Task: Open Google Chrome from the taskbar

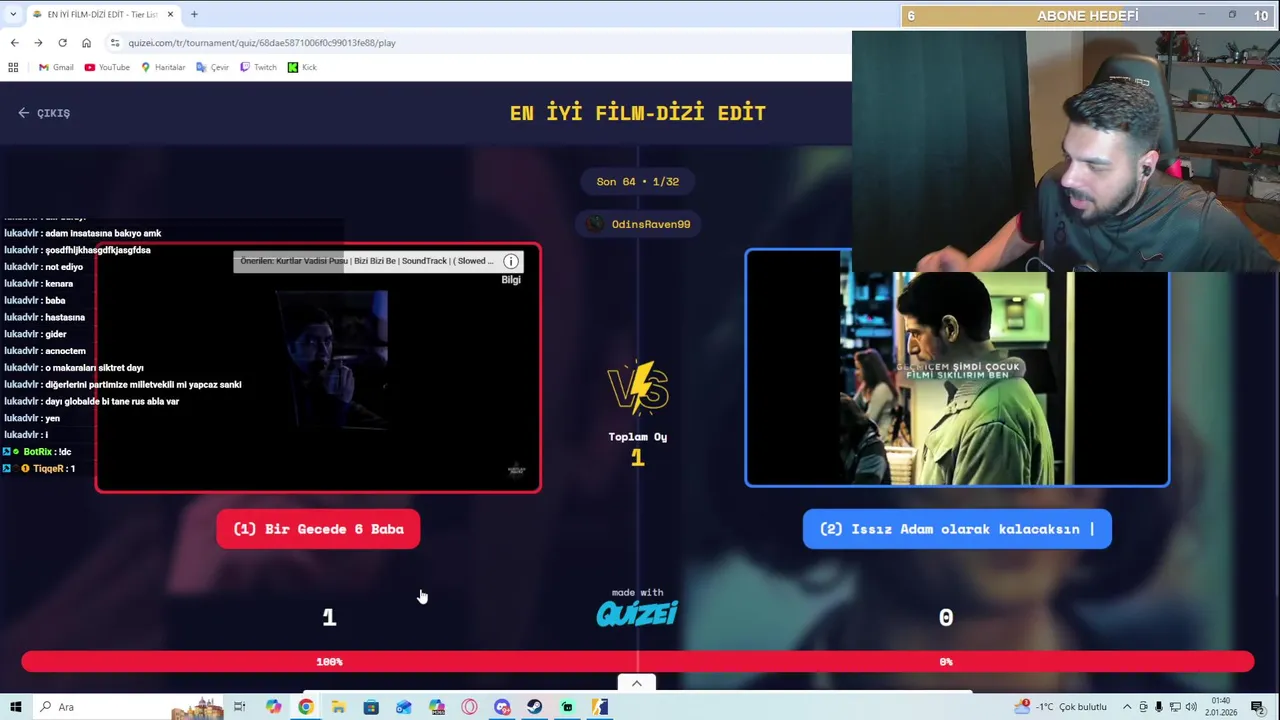Action: [x=306, y=707]
